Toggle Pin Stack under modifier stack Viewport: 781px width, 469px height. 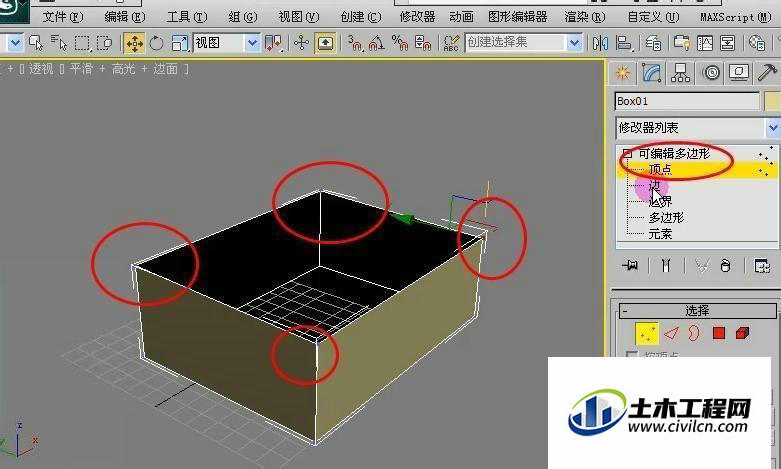click(x=630, y=266)
